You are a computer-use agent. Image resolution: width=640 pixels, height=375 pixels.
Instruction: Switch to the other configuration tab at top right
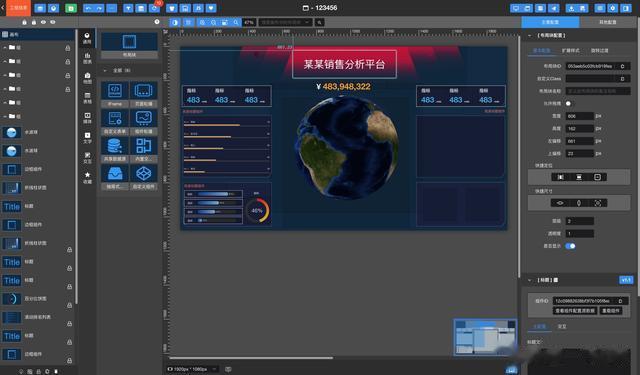608,22
